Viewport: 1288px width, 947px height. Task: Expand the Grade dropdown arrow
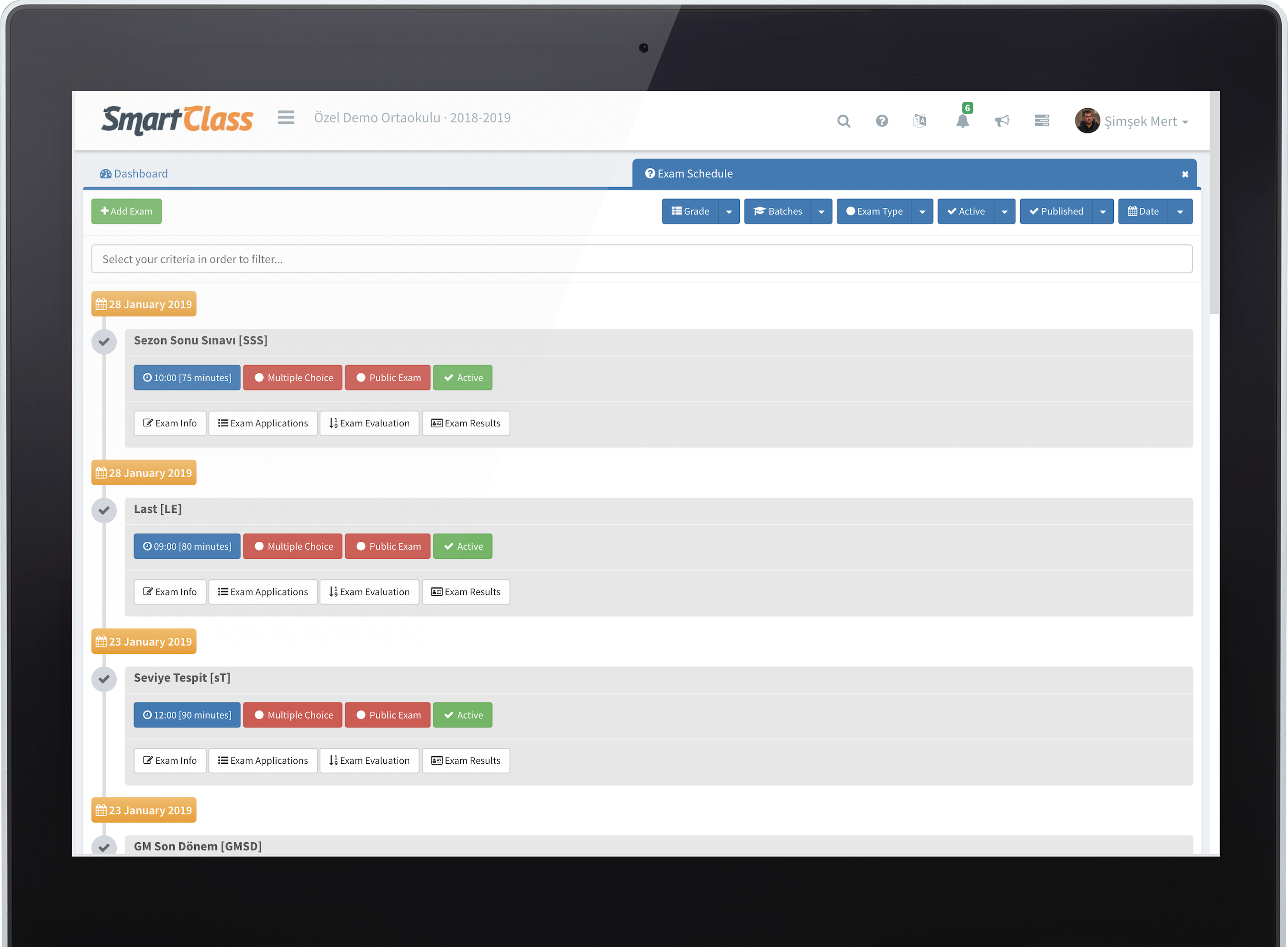[x=729, y=212]
